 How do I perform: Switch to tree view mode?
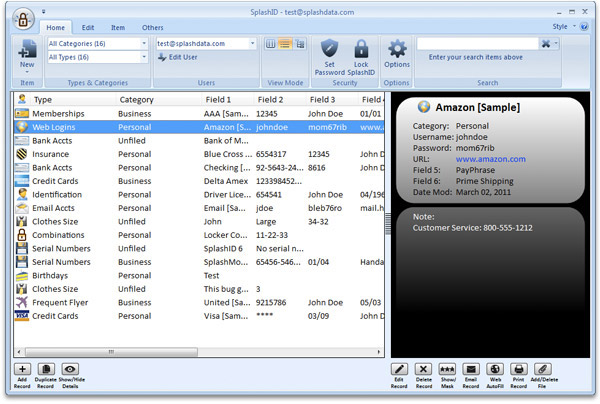tap(300, 44)
